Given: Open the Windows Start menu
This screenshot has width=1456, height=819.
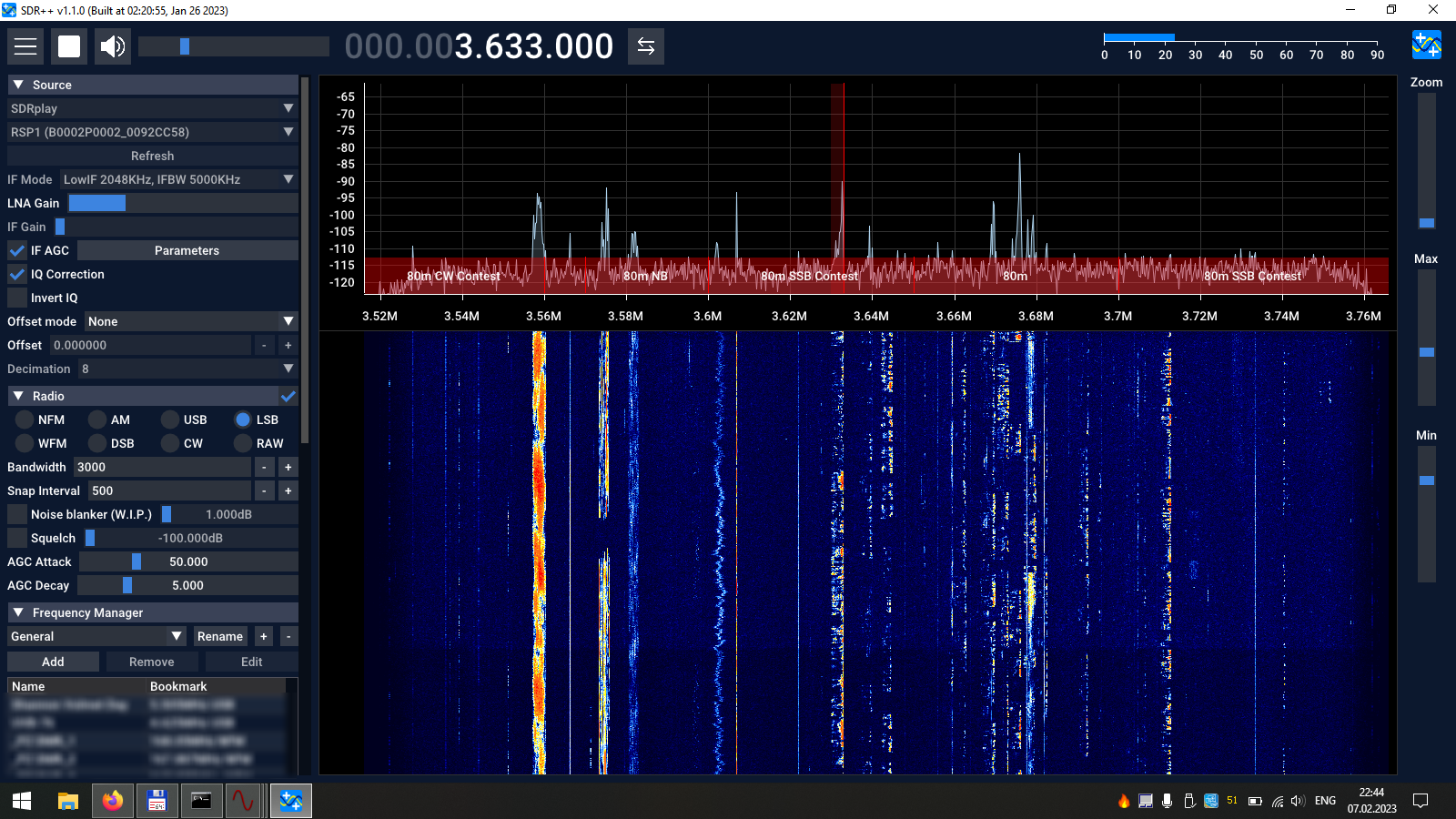Looking at the screenshot, I should pyautogui.click(x=22, y=801).
